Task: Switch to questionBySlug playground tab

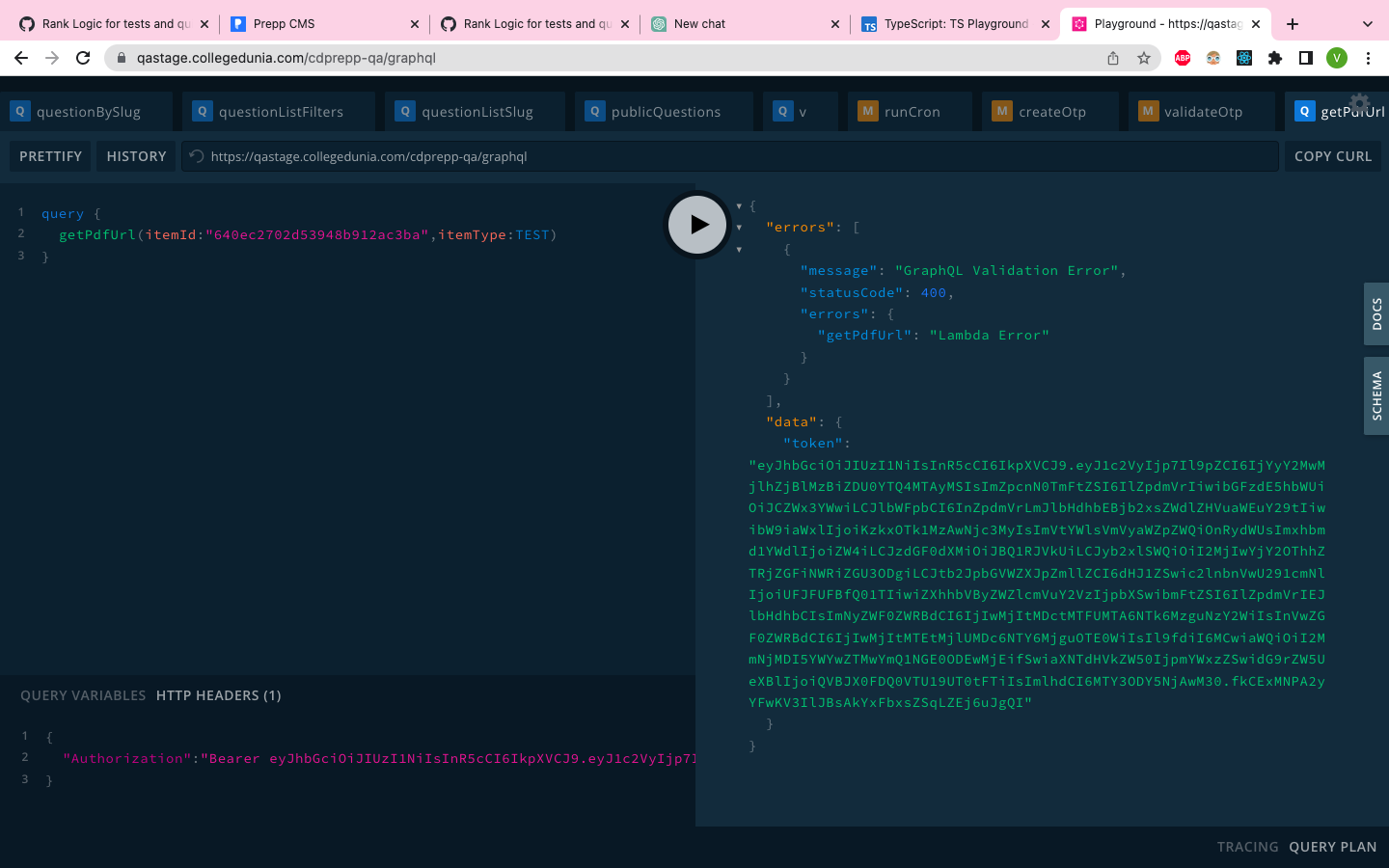Action: coord(87,112)
